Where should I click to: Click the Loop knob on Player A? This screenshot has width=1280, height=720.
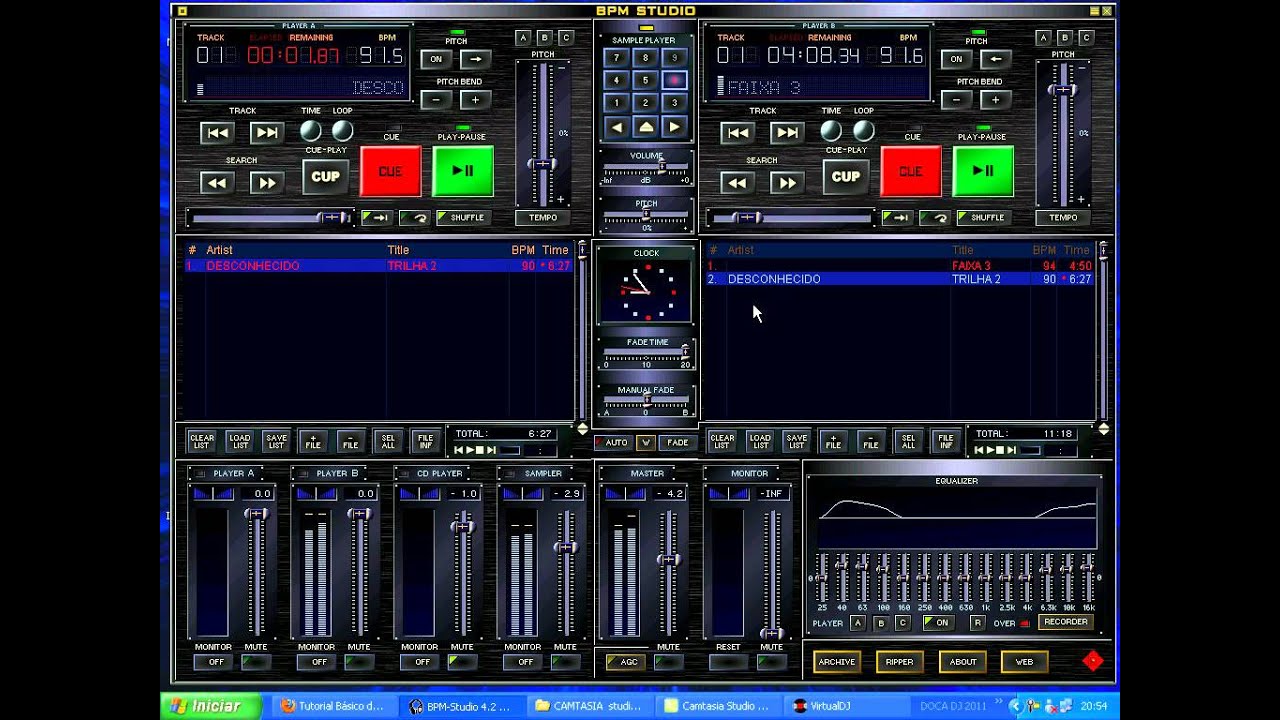(342, 131)
